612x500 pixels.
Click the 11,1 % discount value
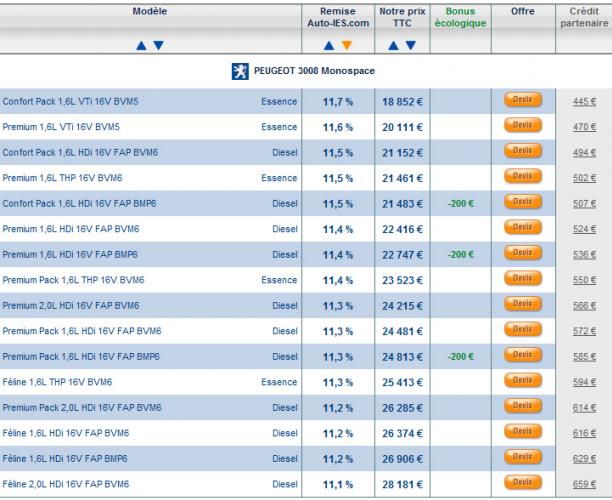(x=338, y=485)
